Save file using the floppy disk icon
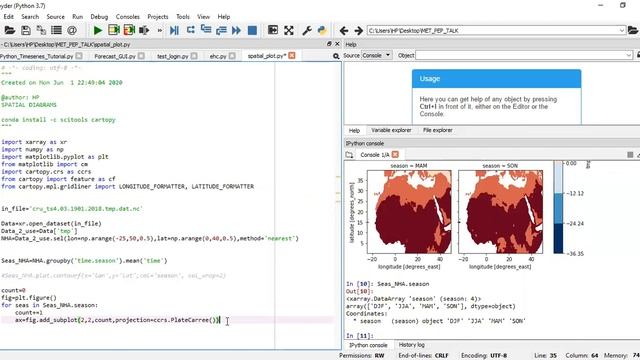The height and width of the screenshot is (360, 640). [x=26, y=30]
